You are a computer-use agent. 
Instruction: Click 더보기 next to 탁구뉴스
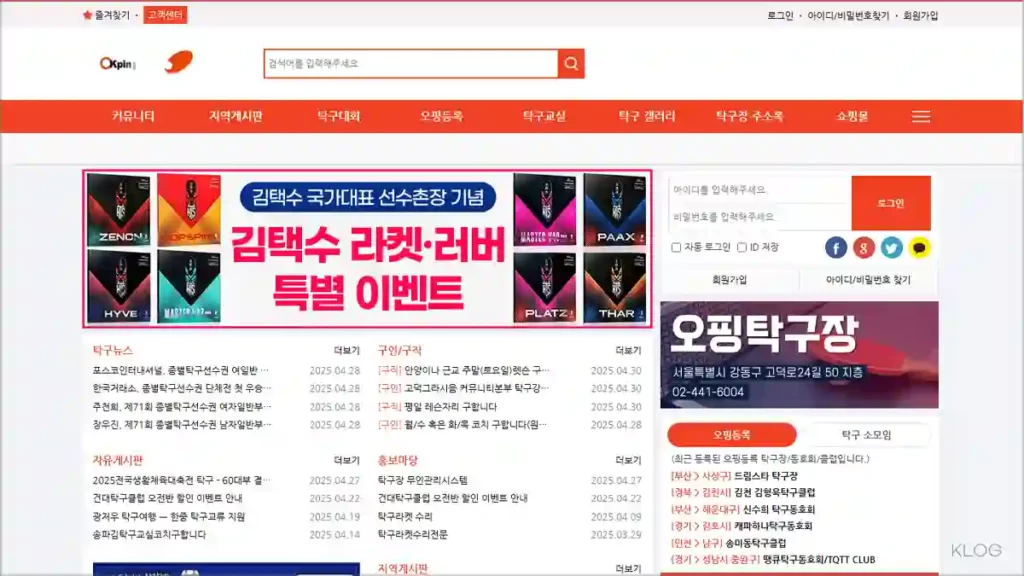tap(347, 351)
